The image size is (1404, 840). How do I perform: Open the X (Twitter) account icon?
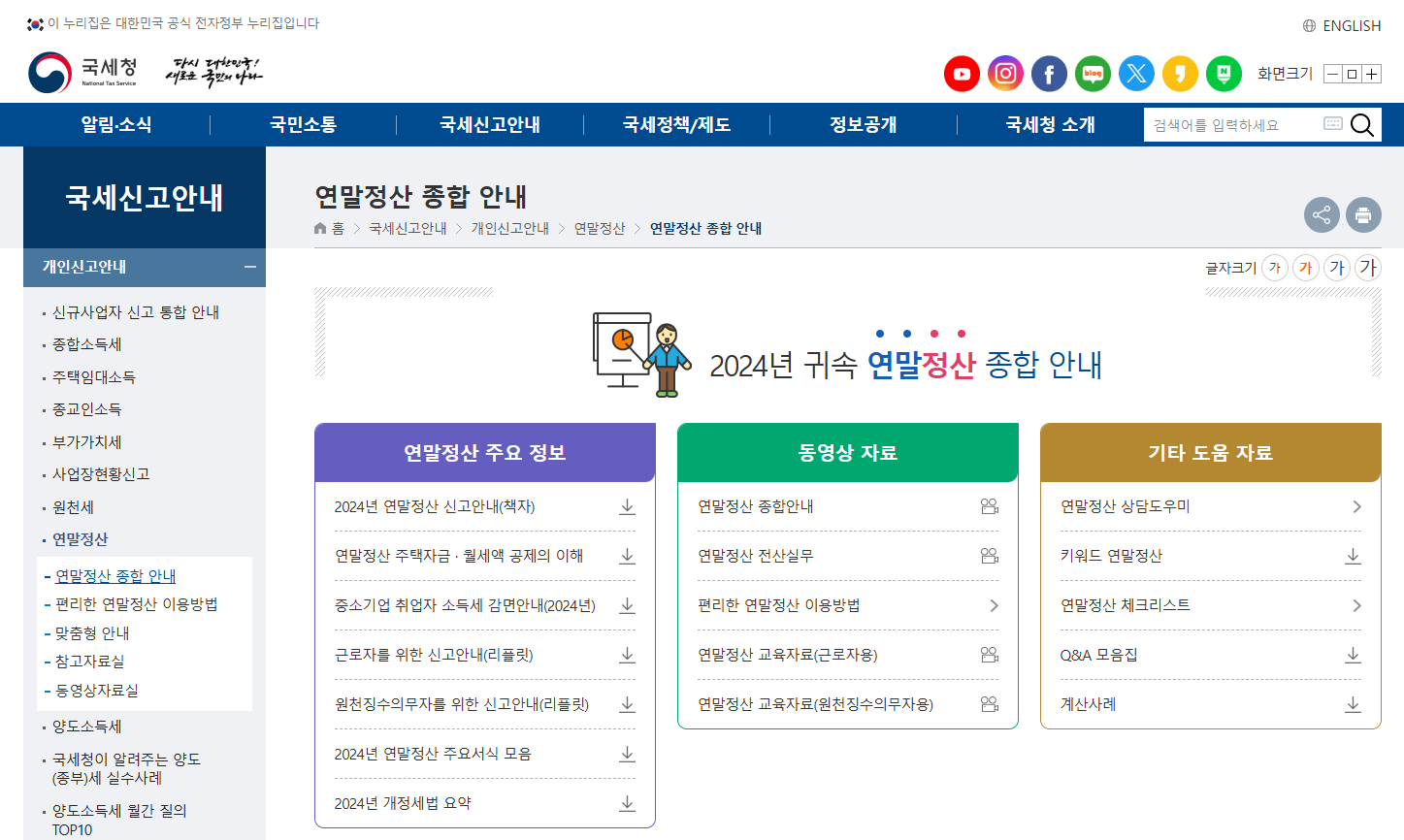coord(1136,73)
